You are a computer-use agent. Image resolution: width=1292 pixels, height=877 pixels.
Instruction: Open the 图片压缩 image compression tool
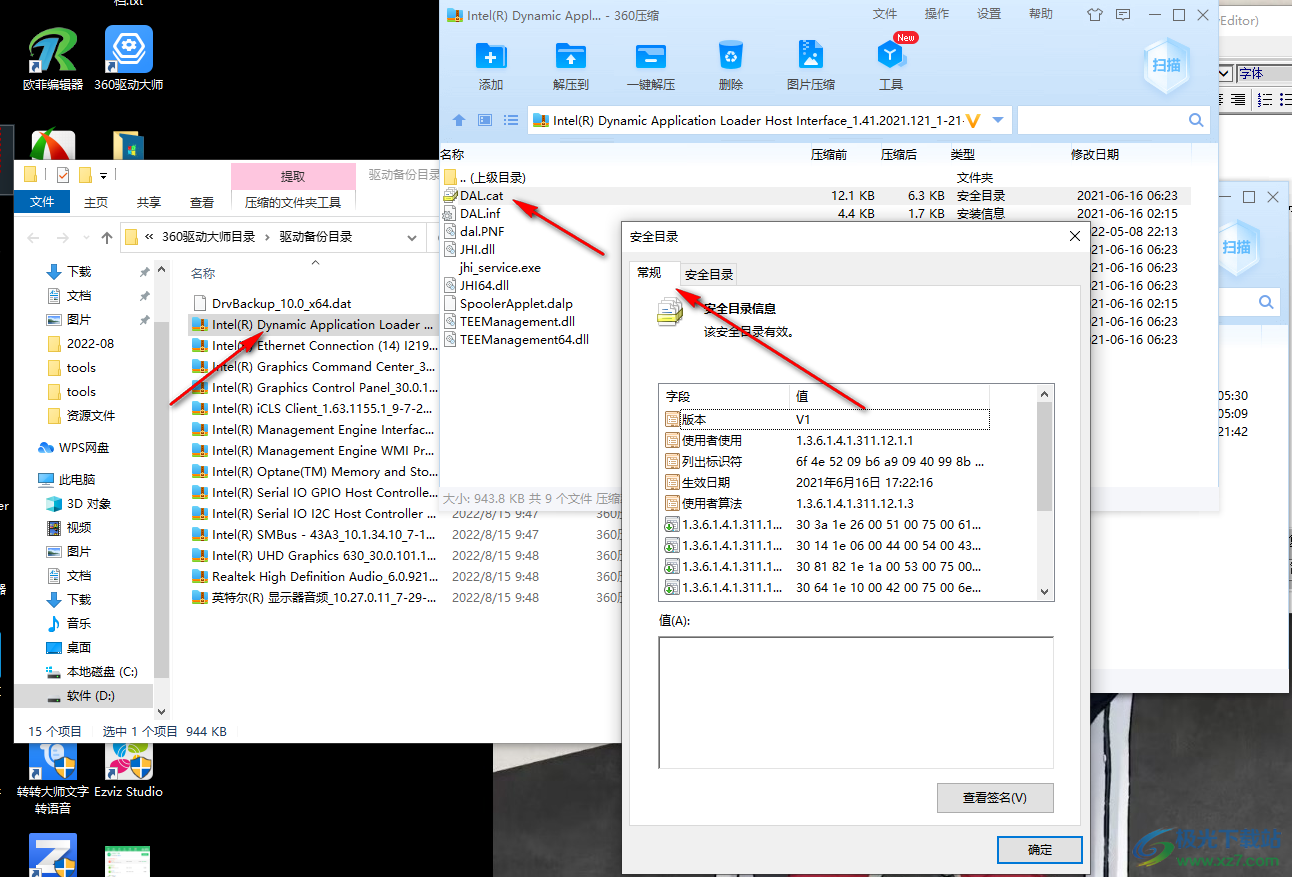[811, 56]
